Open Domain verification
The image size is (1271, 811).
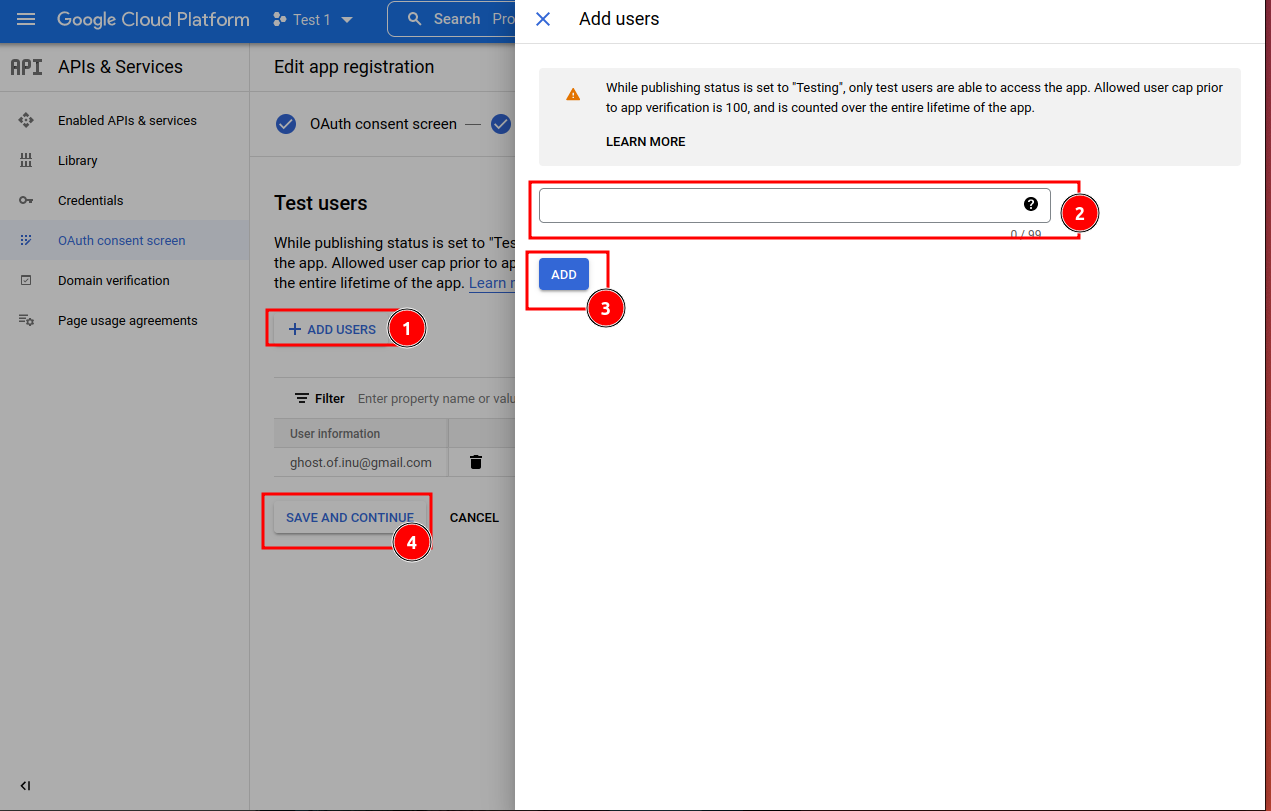(113, 280)
